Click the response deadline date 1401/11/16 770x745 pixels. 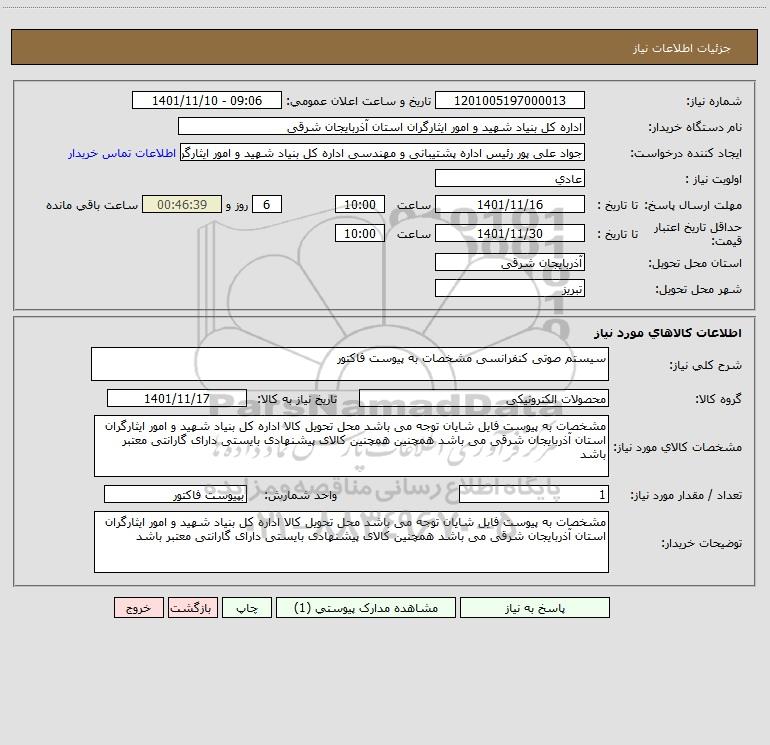(510, 205)
